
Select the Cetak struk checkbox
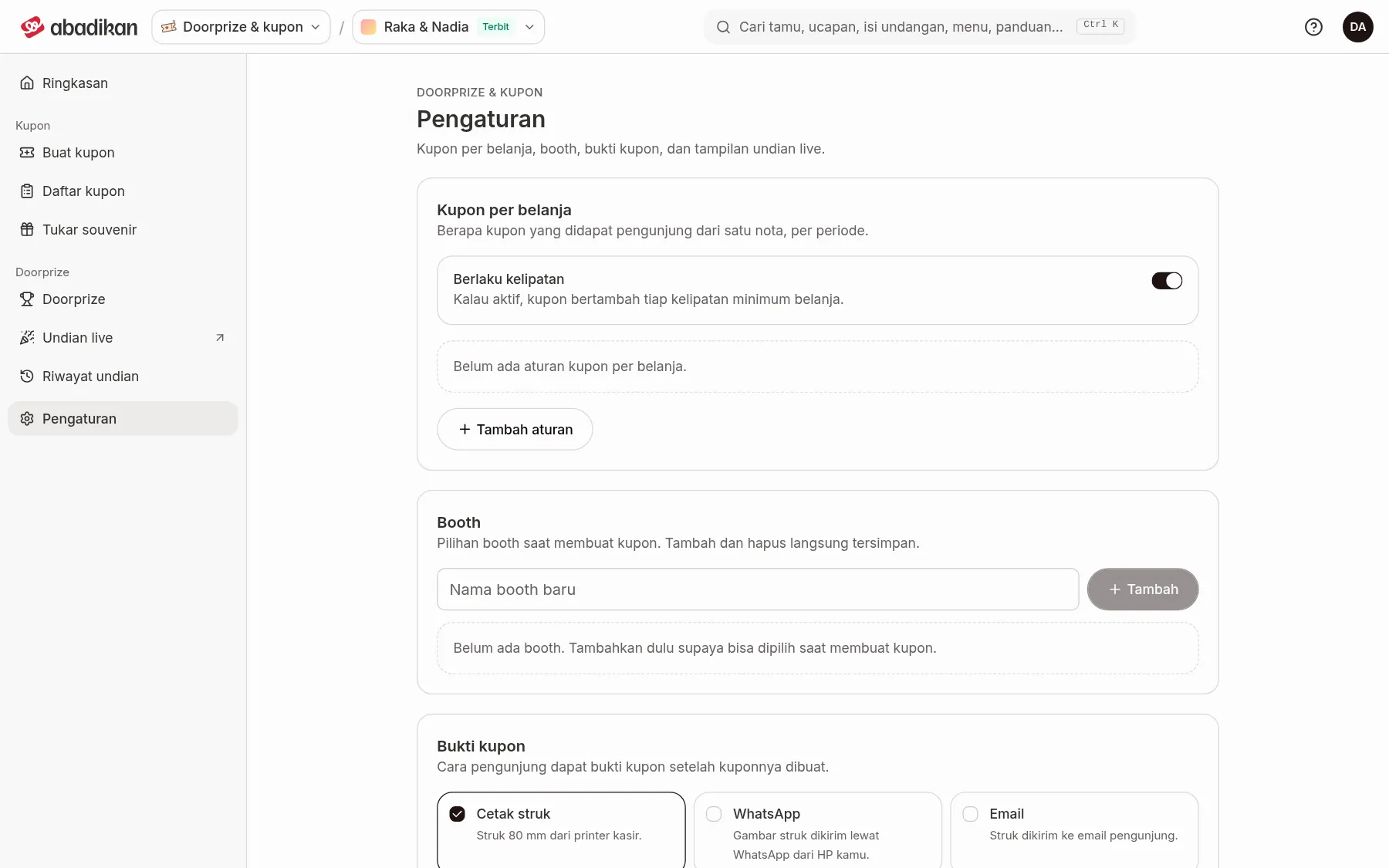458,814
